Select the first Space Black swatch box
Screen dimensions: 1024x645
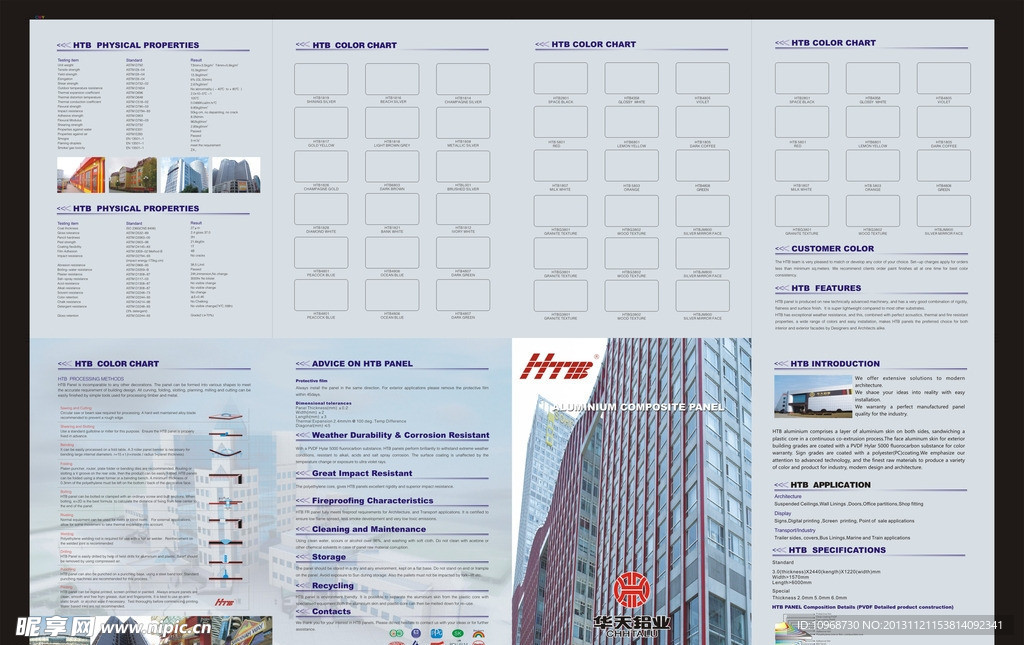[x=560, y=79]
